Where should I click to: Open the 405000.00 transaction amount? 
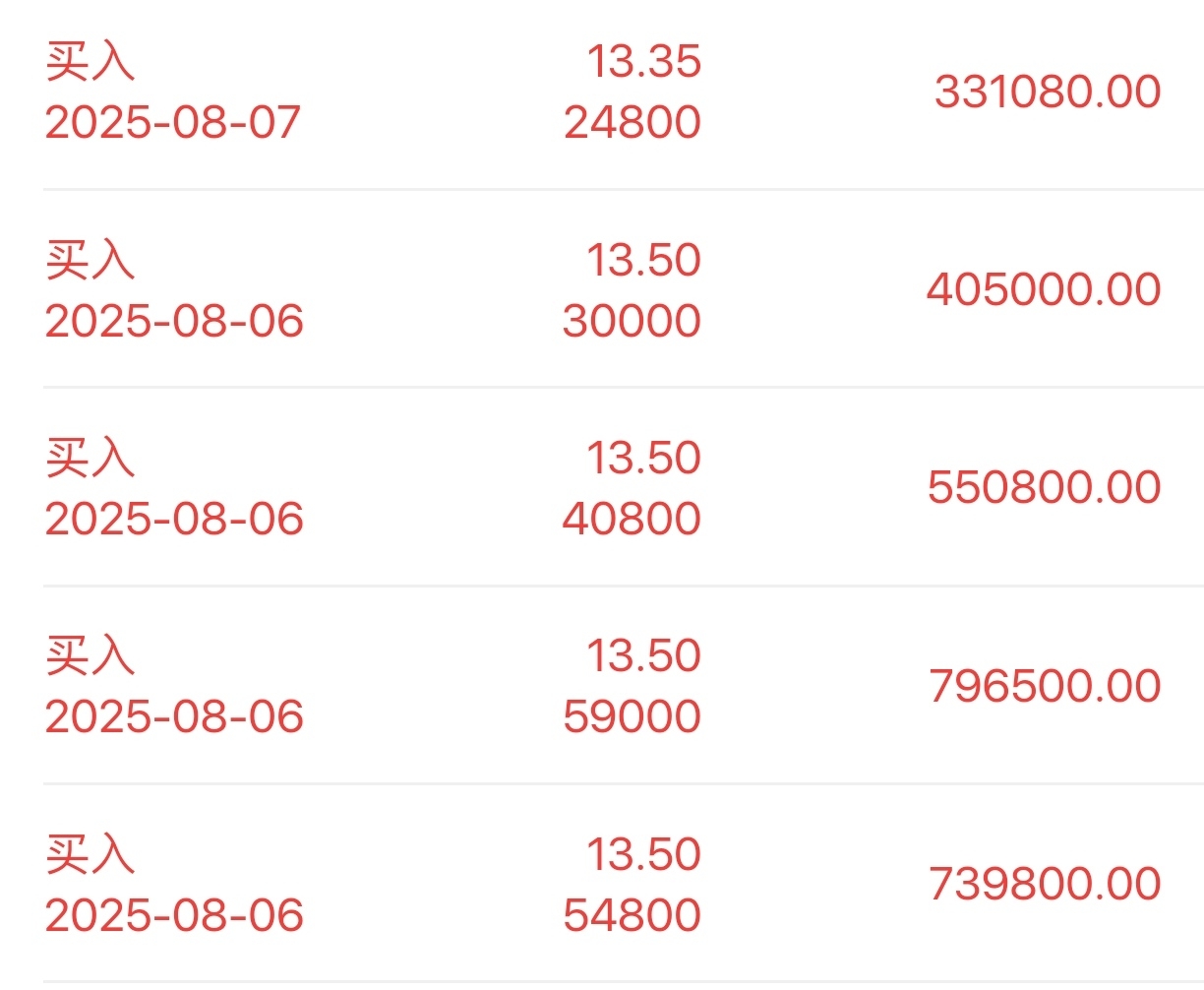point(1044,289)
